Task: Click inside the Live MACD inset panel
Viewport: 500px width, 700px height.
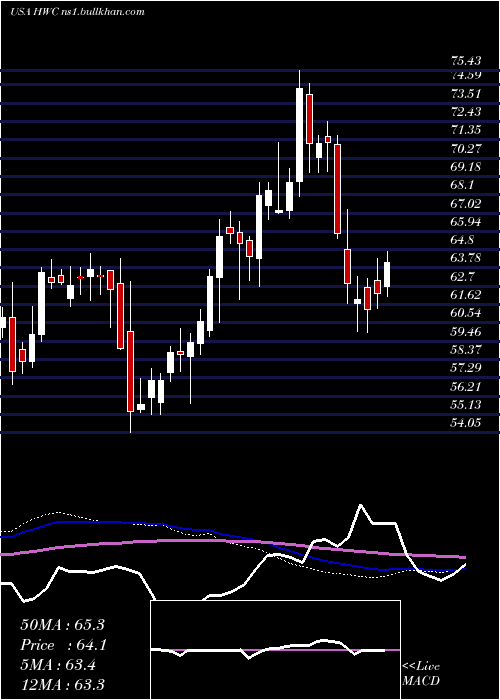Action: [275, 650]
